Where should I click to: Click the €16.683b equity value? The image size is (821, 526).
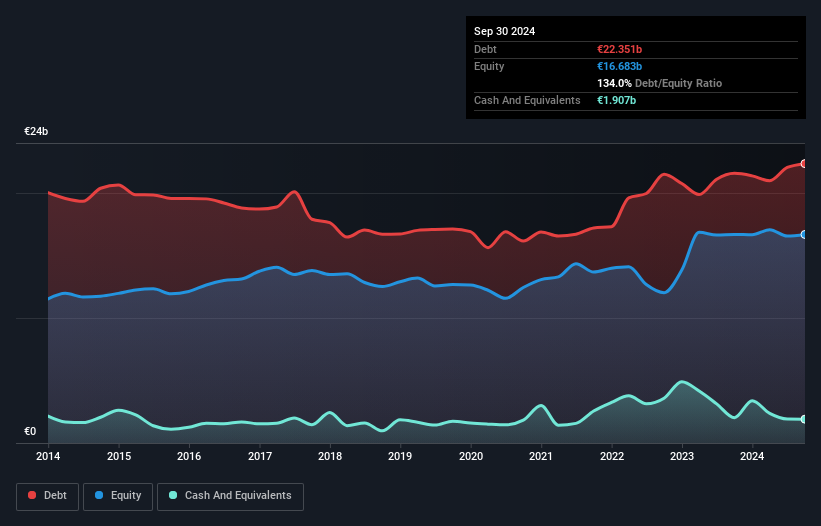tap(619, 66)
